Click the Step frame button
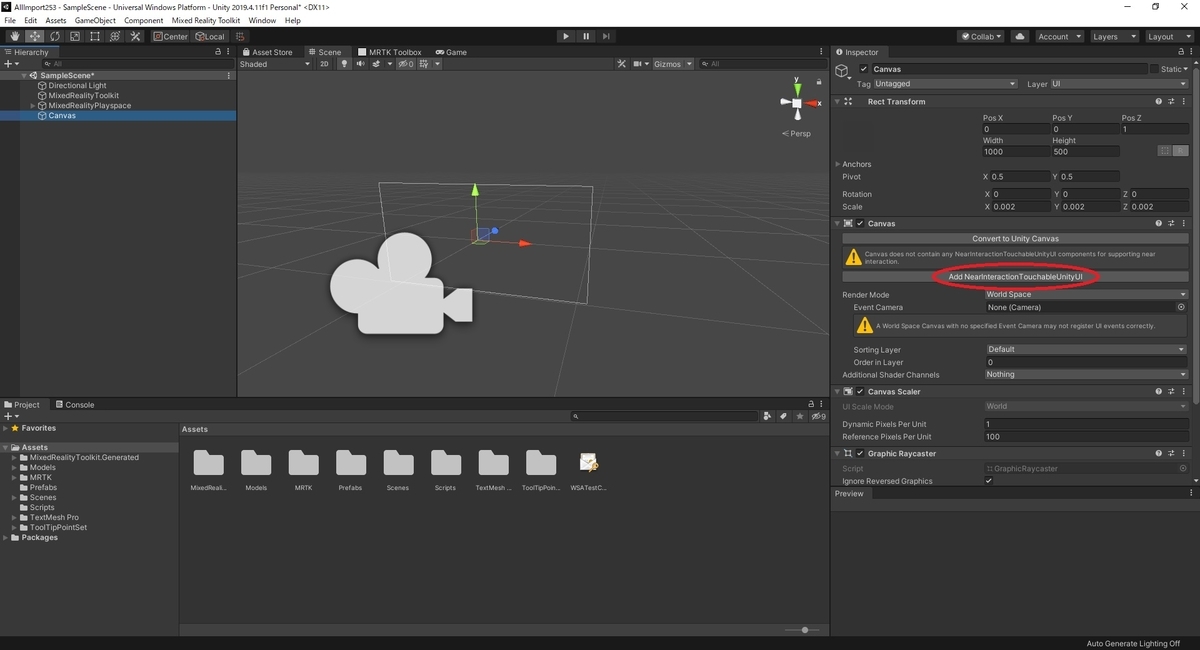 pos(606,36)
